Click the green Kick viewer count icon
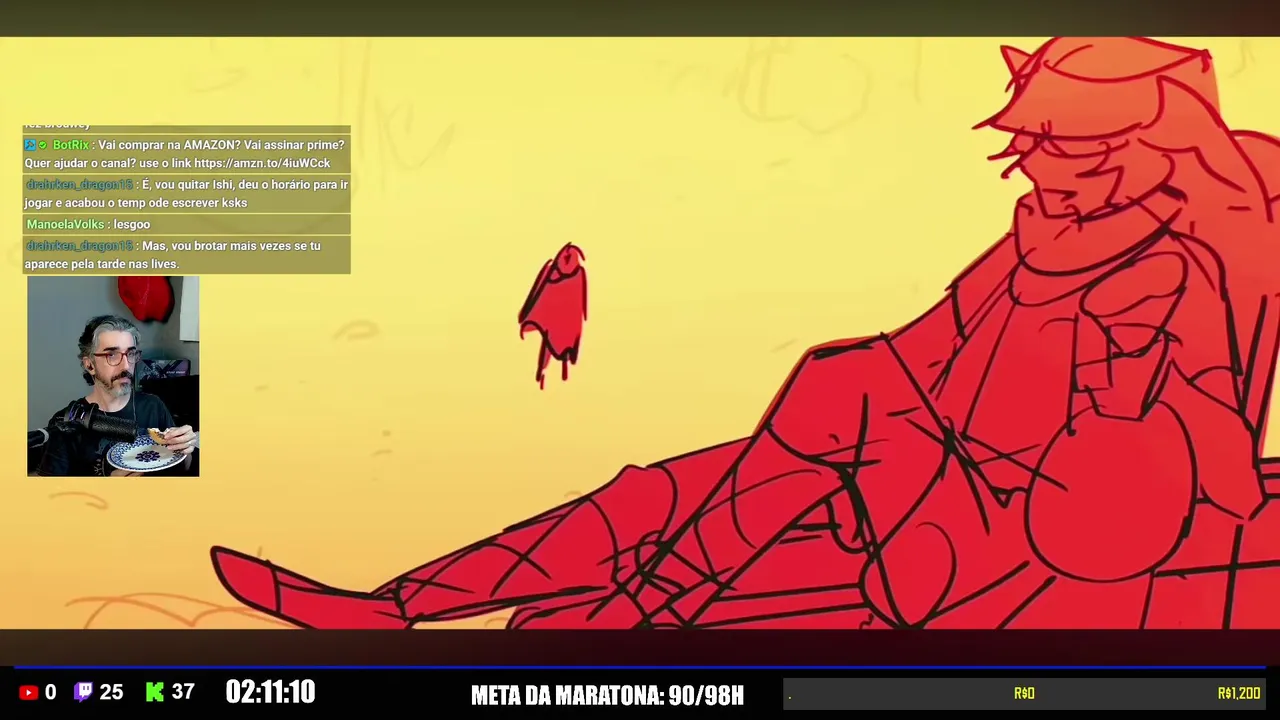This screenshot has width=1280, height=720. tap(154, 692)
